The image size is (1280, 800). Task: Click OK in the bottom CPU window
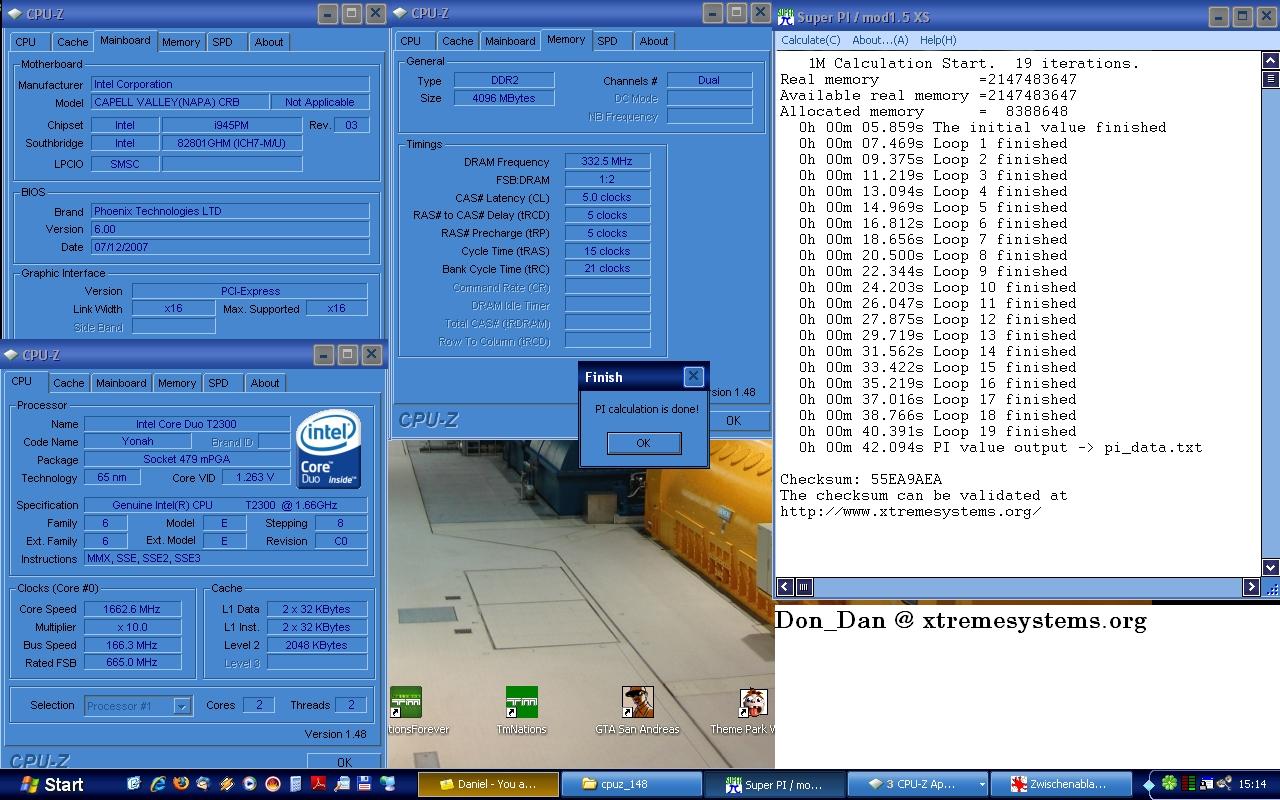point(344,762)
